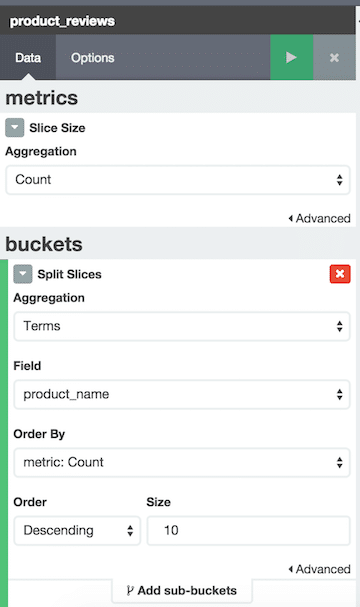The height and width of the screenshot is (607, 360).
Task: Remove the Split Slices bucket via red X
Action: [340, 274]
